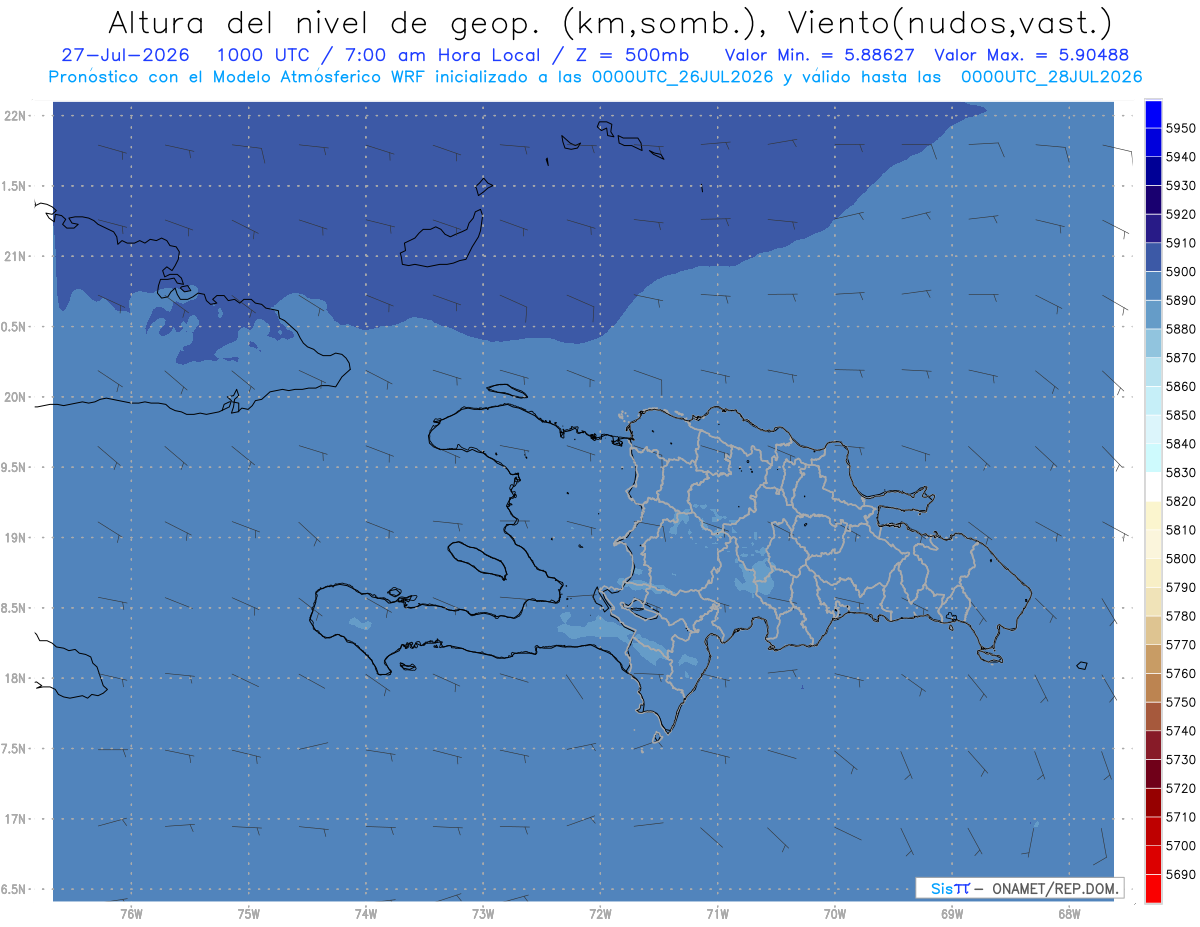1200x927 pixels.
Task: Click the '5690' colorbar value
Action: [1180, 875]
